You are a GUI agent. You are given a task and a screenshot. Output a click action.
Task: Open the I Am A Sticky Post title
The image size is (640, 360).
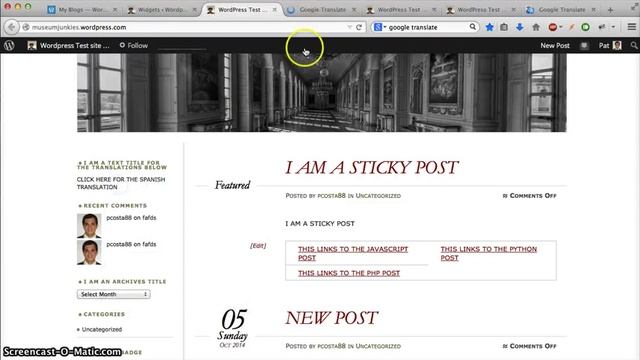tap(372, 167)
